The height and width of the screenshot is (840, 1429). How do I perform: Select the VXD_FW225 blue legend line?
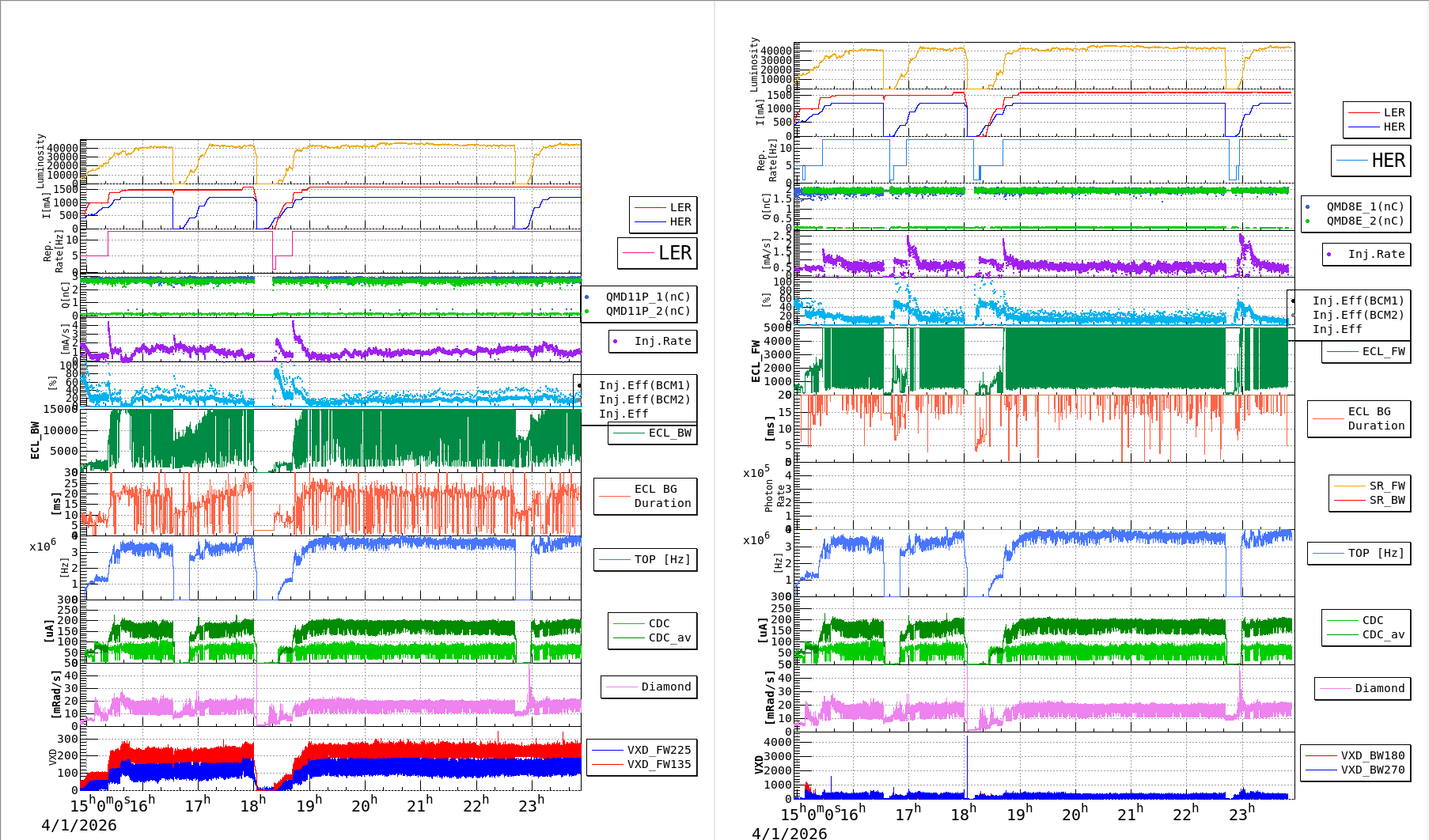608,750
